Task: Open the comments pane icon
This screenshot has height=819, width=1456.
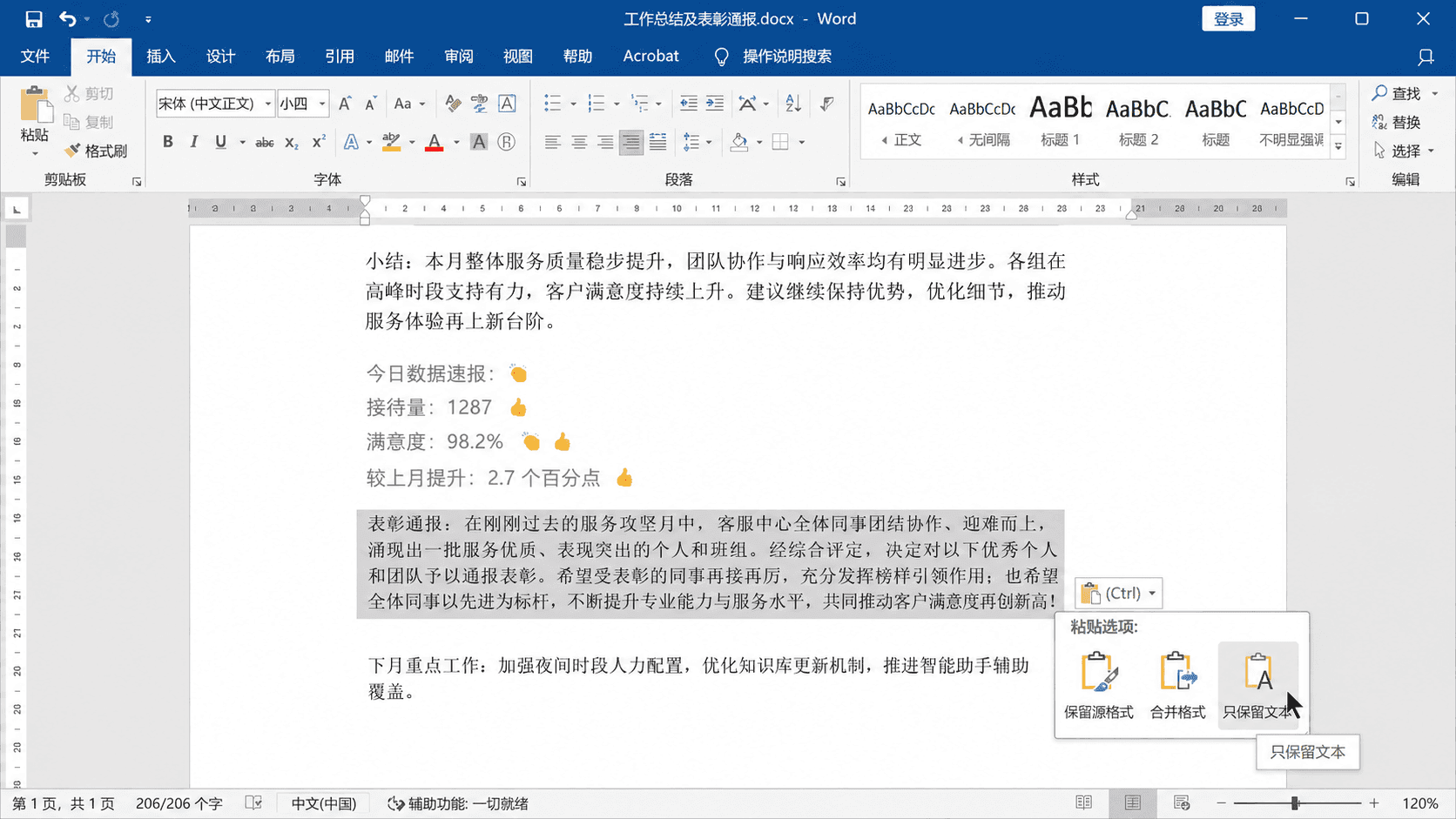Action: pos(1426,57)
